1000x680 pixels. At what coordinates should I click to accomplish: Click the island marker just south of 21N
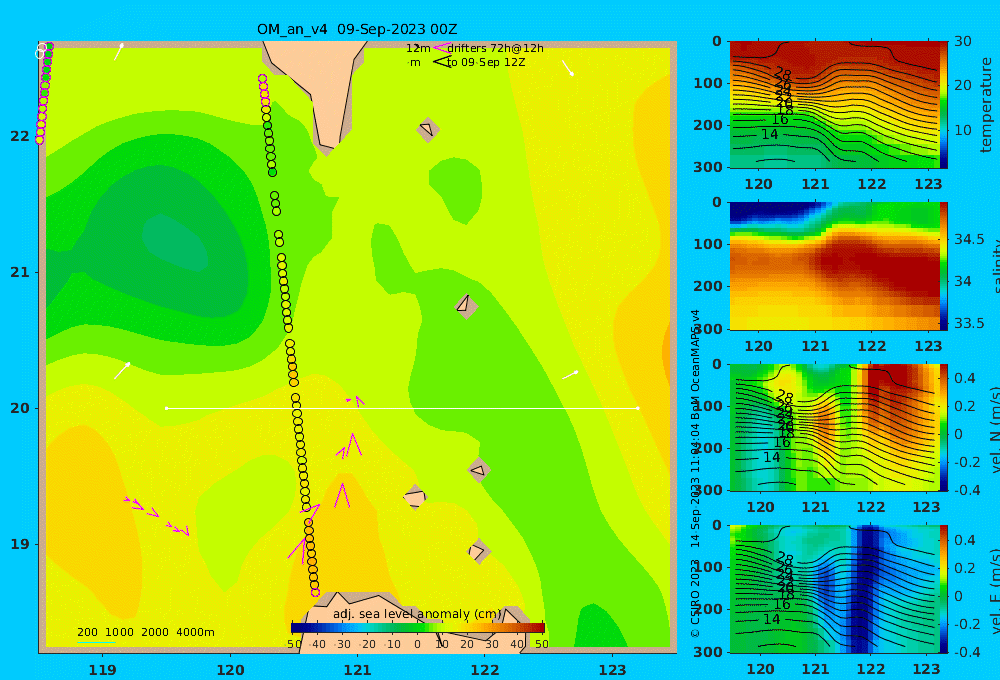coord(466,305)
